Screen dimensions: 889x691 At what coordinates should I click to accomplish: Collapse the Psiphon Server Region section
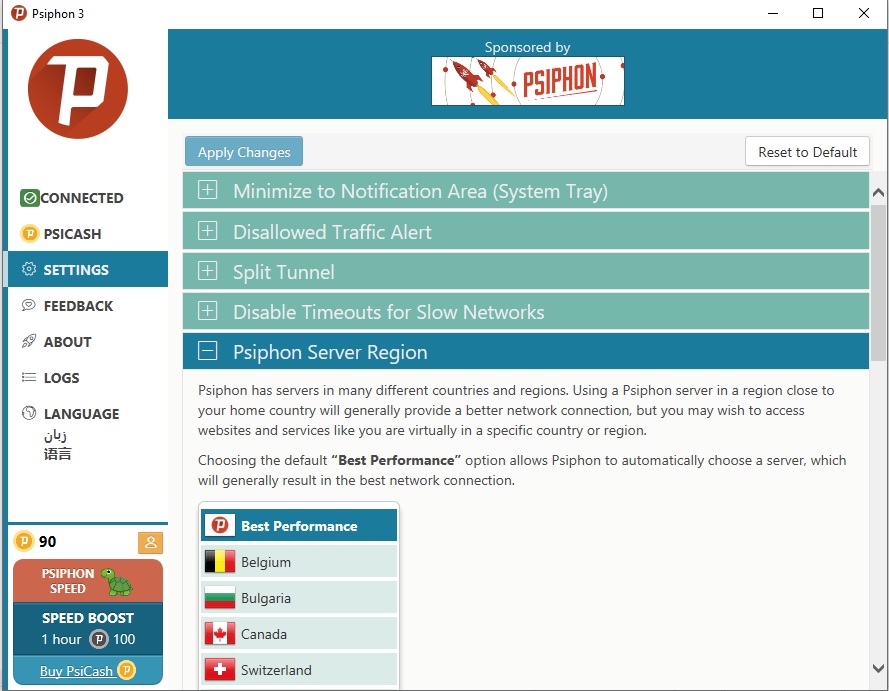[526, 351]
